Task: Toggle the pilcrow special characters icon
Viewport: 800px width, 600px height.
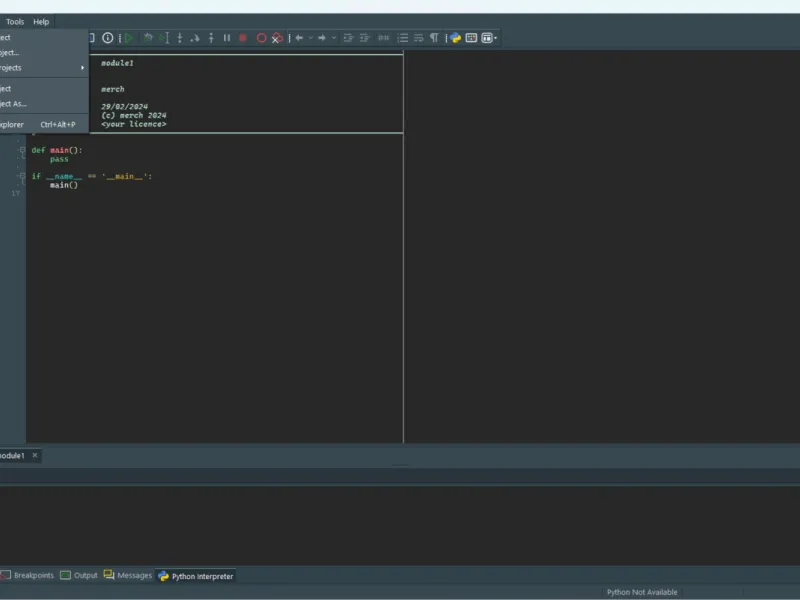Action: [434, 38]
